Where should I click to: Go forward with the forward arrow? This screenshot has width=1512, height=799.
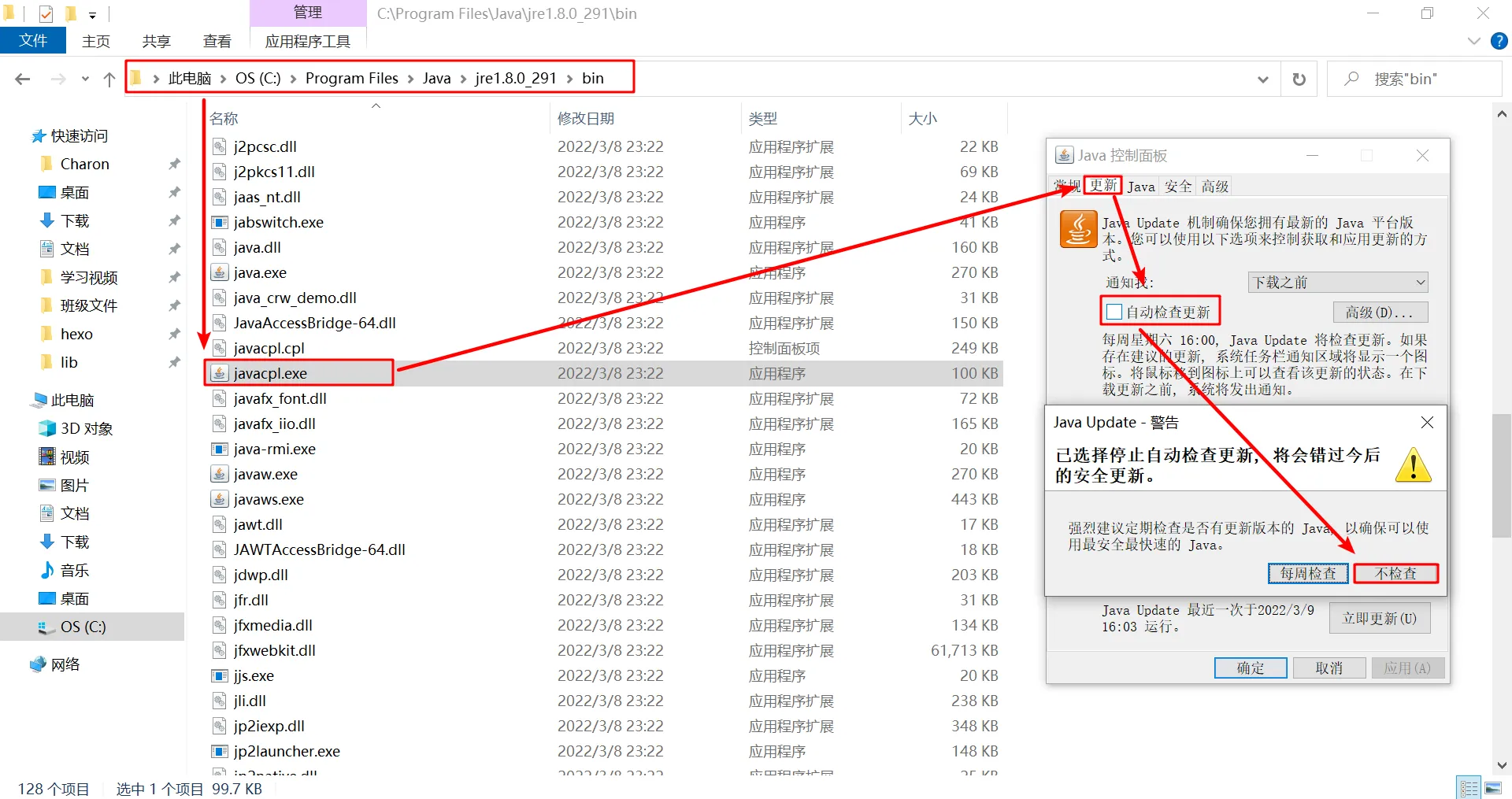click(58, 79)
